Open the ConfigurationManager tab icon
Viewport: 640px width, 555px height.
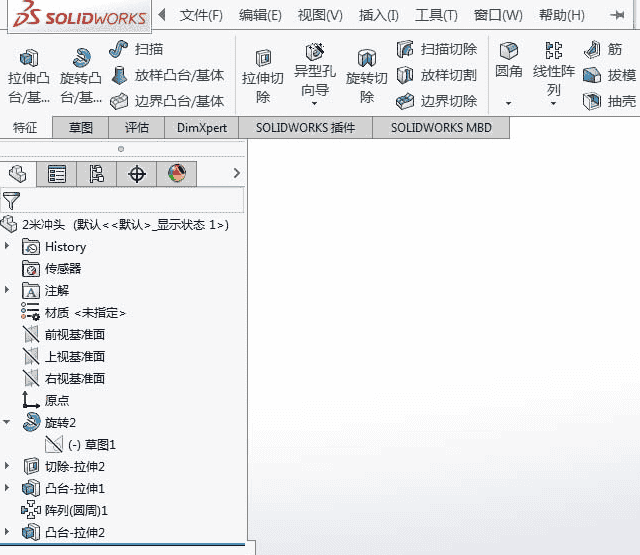[x=97, y=174]
